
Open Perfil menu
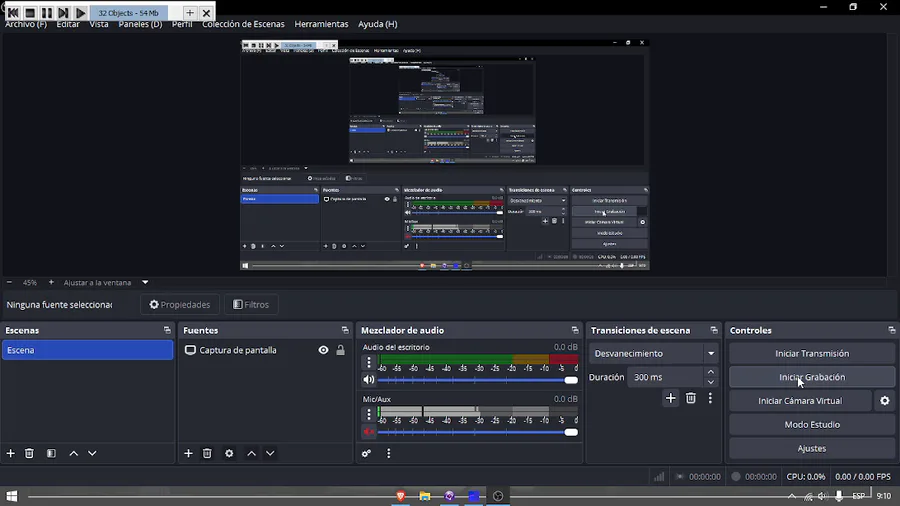click(x=182, y=24)
